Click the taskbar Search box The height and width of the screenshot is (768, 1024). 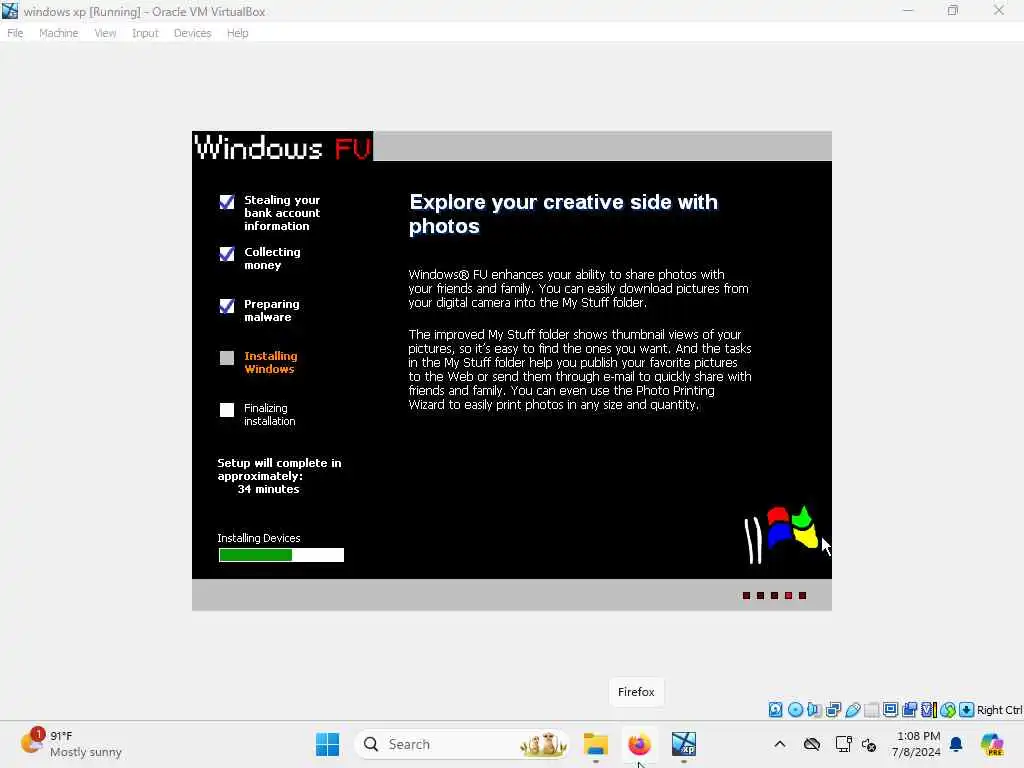(461, 744)
